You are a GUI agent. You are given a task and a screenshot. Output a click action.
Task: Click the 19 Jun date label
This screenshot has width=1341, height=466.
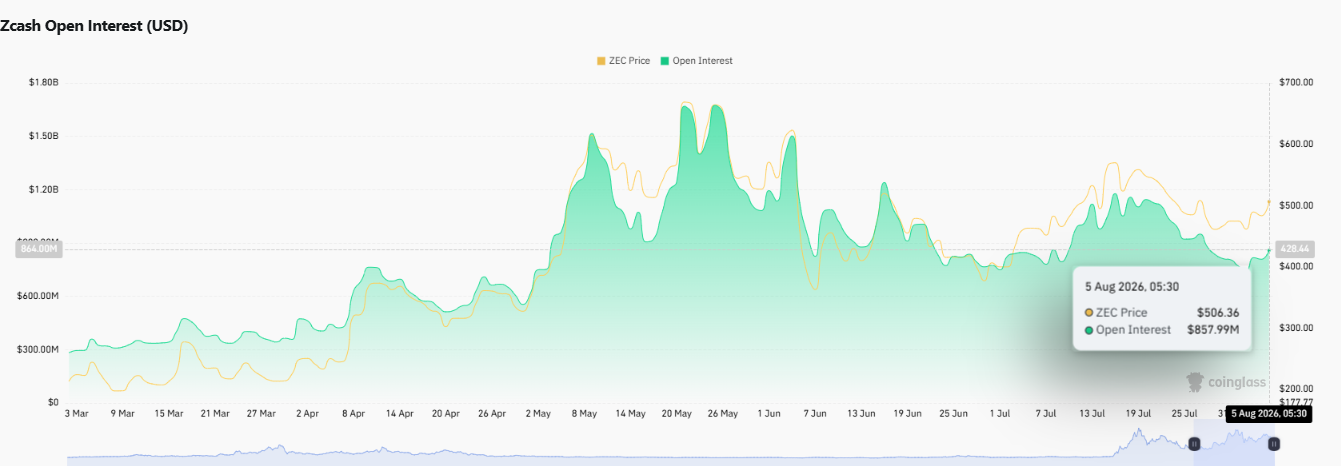907,413
